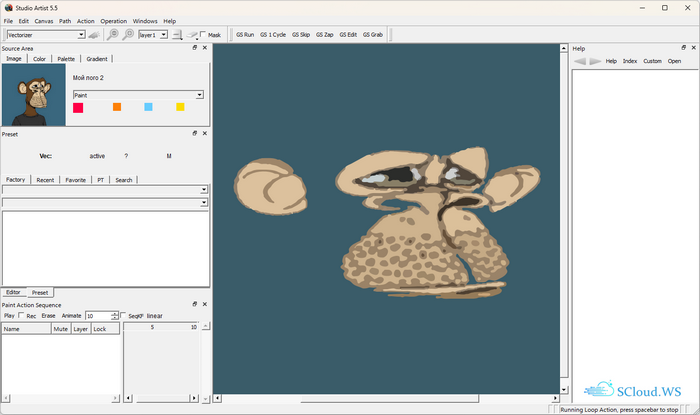Click the Help forward arrow

pos(595,61)
